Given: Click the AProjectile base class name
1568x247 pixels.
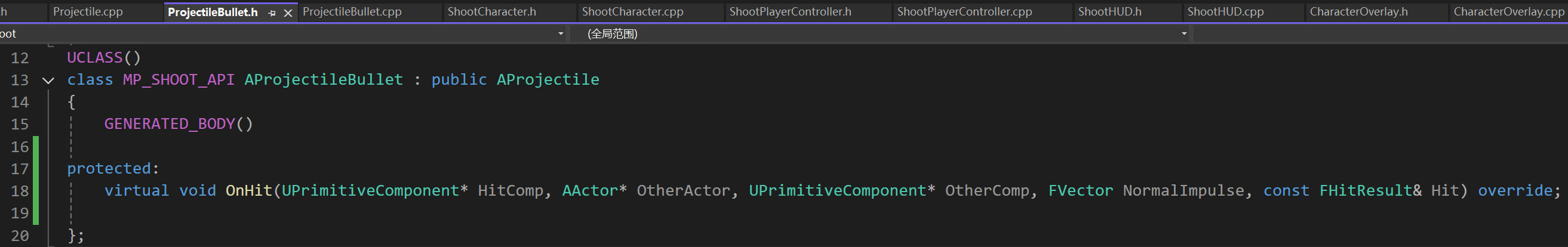Looking at the screenshot, I should (x=548, y=80).
